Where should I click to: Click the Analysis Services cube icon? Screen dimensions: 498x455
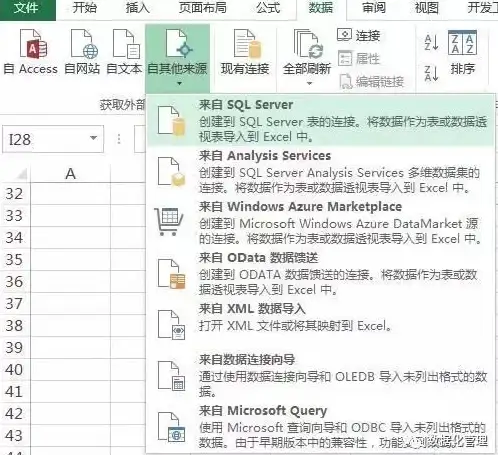pos(172,172)
